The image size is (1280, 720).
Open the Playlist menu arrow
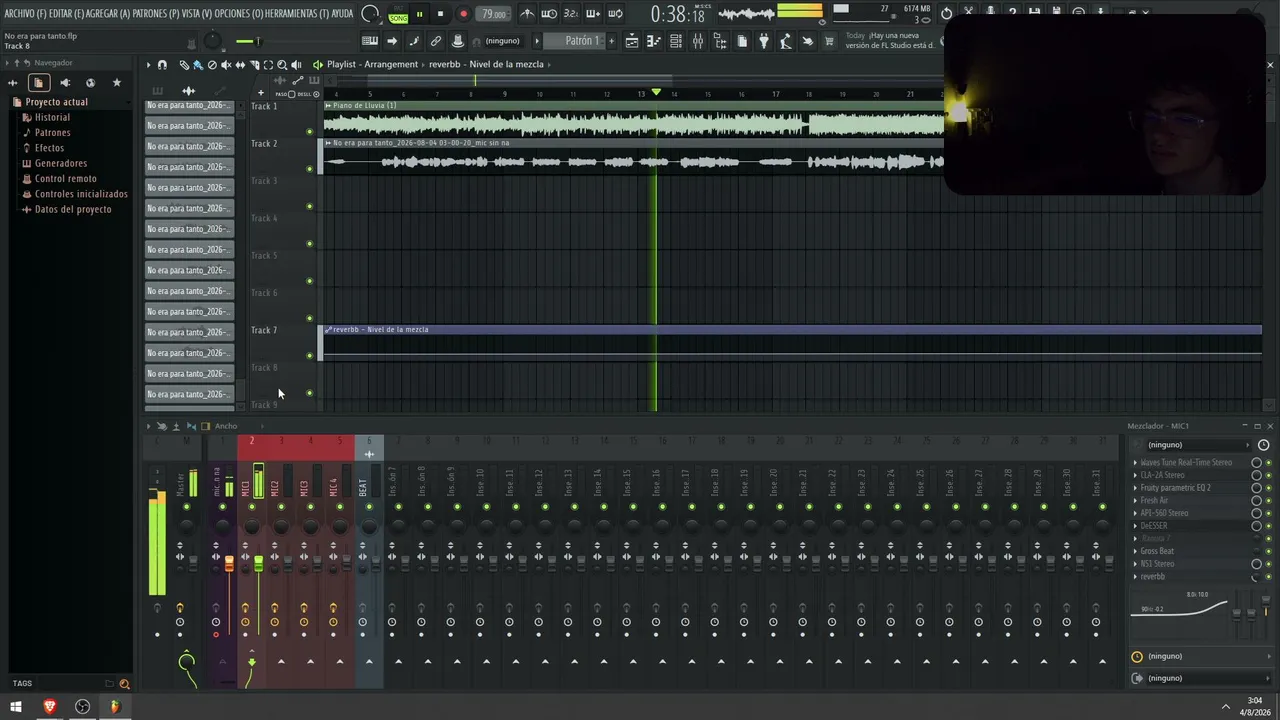click(148, 65)
